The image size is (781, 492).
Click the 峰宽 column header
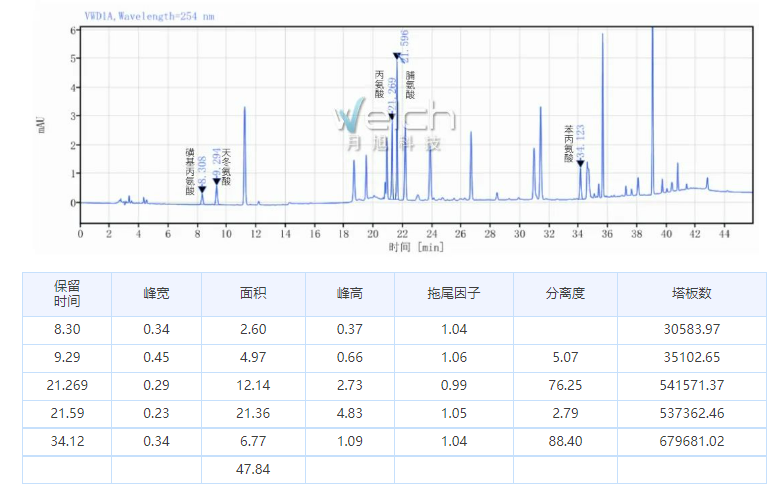click(x=156, y=294)
